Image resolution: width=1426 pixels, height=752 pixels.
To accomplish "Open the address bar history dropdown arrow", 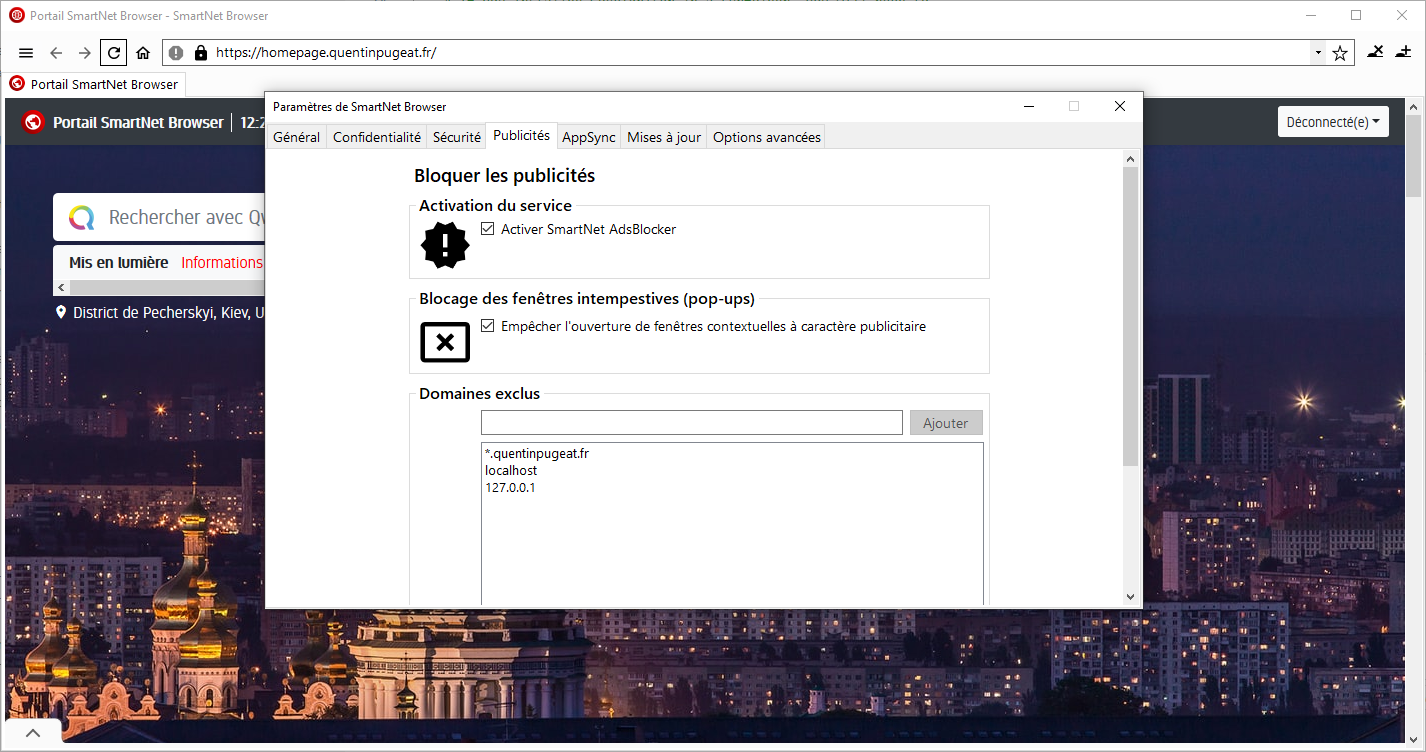I will (x=1318, y=53).
